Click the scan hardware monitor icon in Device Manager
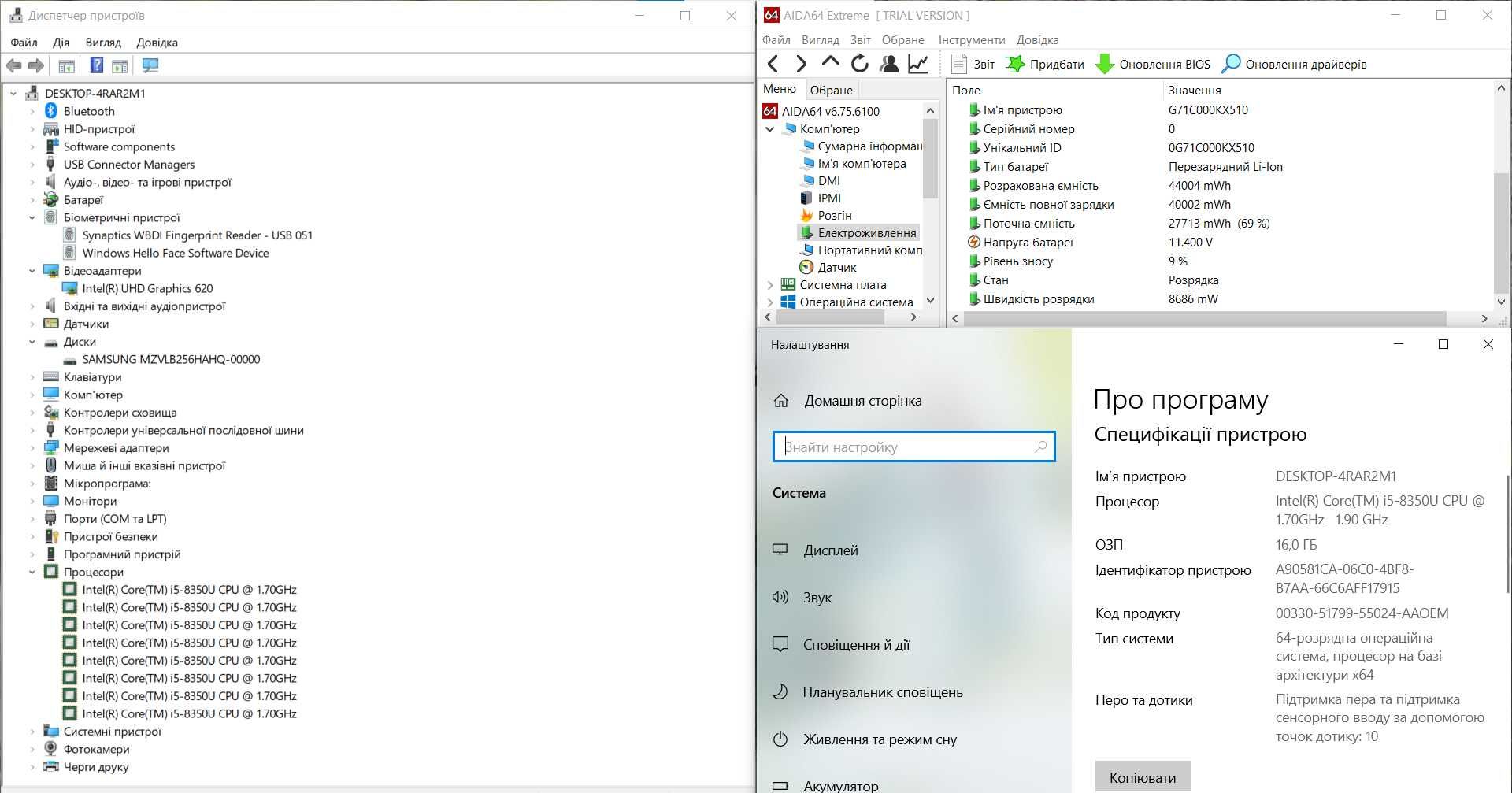The height and width of the screenshot is (793, 1512). point(150,66)
